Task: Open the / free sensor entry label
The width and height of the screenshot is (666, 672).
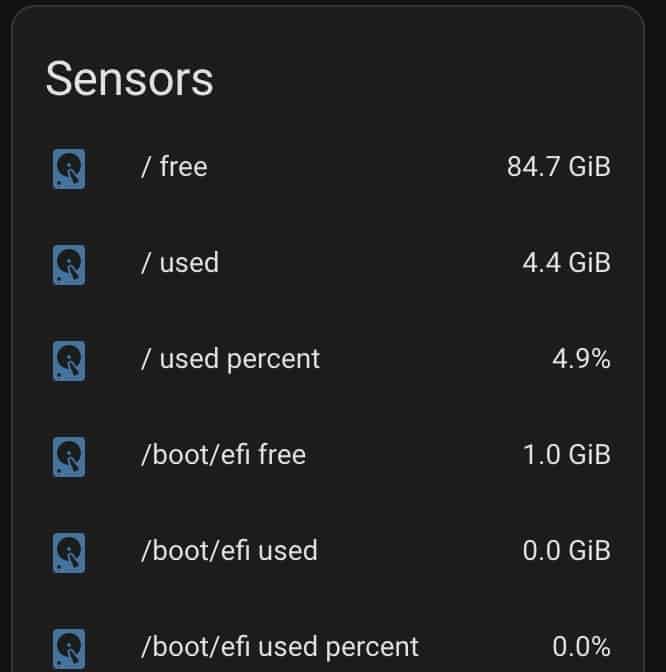Action: 174,166
